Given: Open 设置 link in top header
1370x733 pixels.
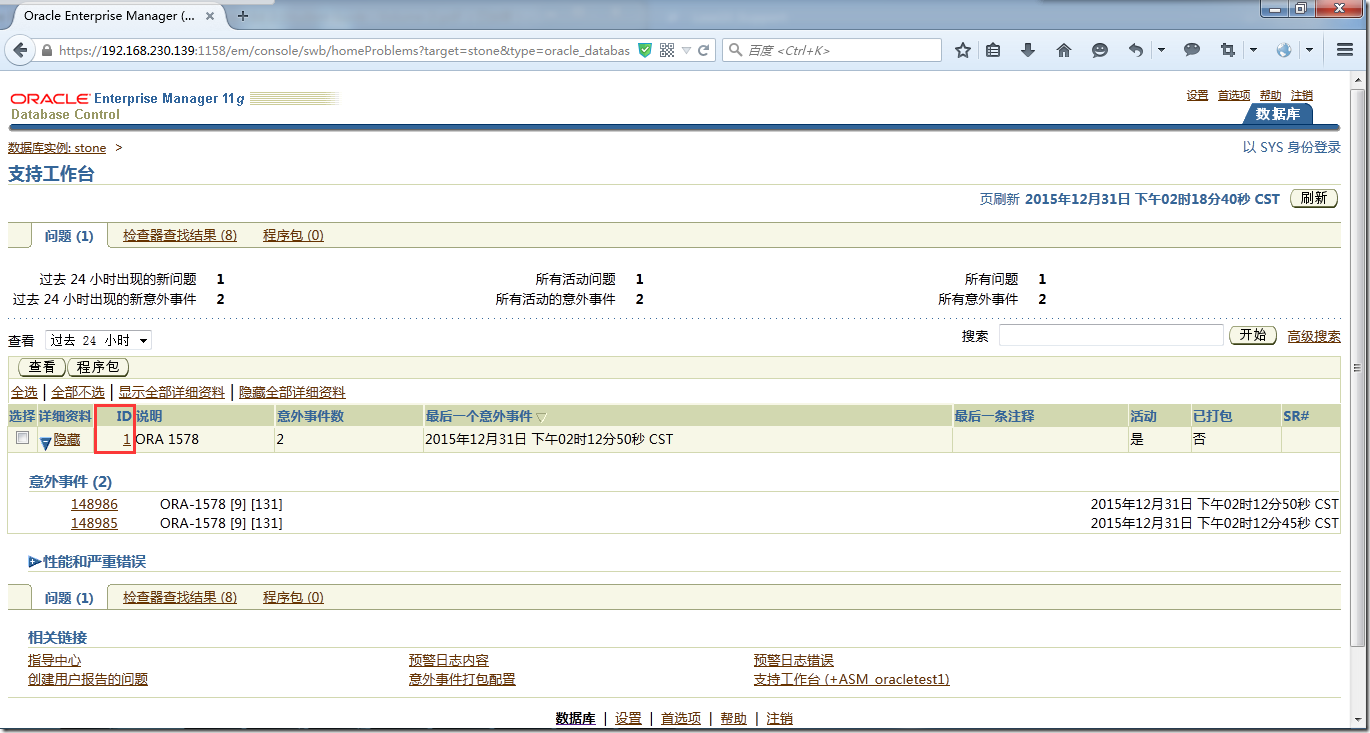Looking at the screenshot, I should pos(1197,96).
